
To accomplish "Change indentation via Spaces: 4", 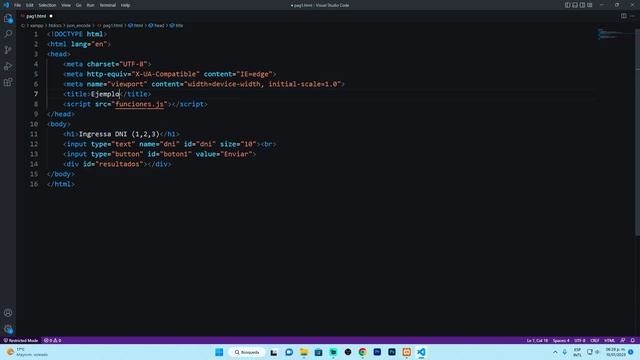I will point(561,340).
